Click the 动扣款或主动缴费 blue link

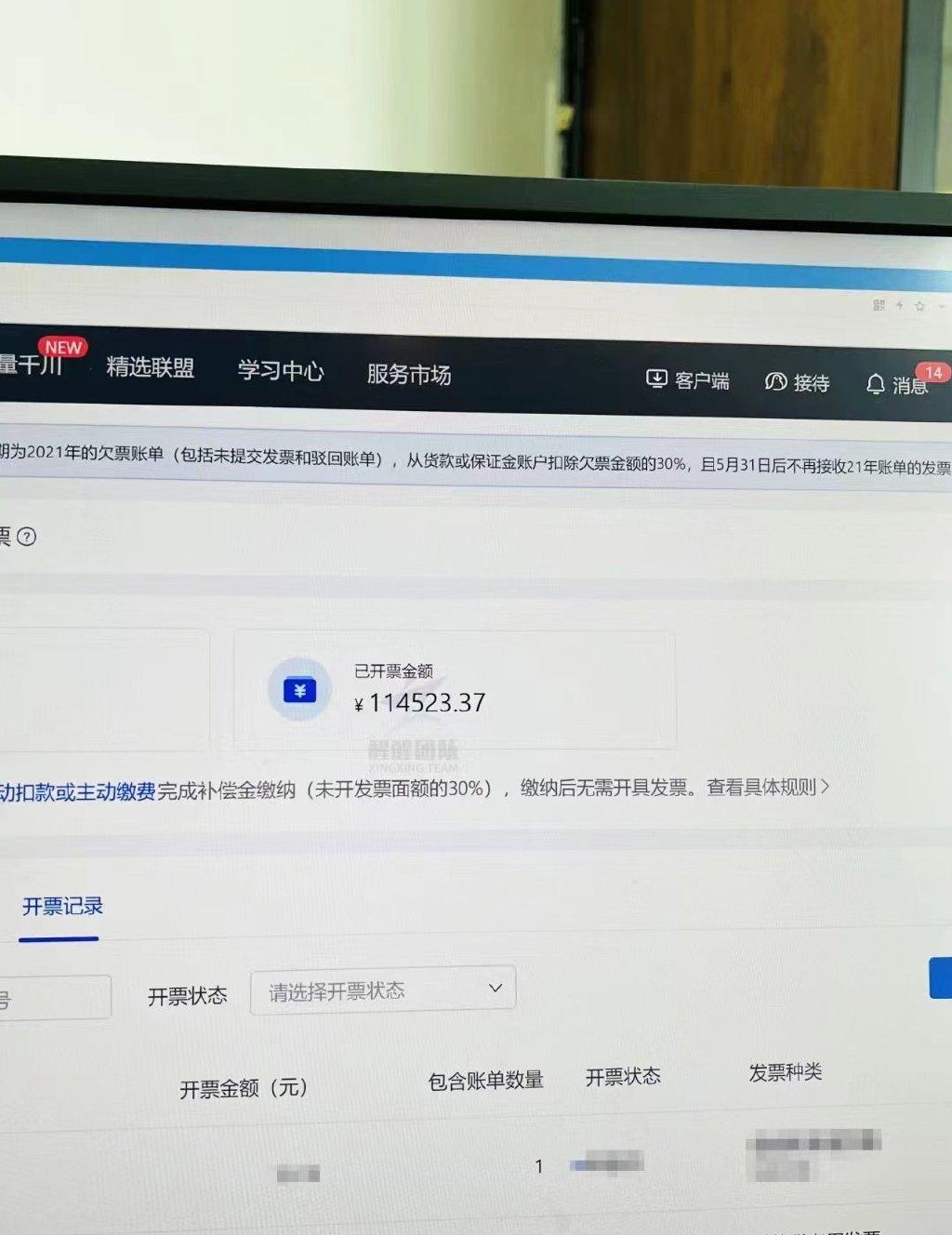pos(78,791)
